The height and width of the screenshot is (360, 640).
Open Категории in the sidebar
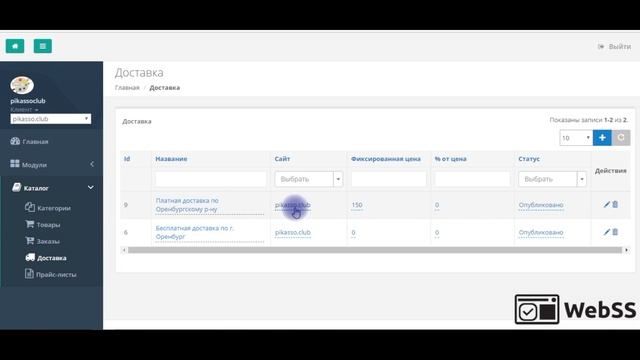click(48, 208)
